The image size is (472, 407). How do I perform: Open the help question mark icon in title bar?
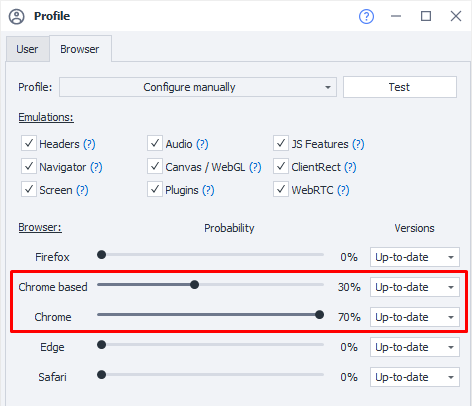click(366, 16)
